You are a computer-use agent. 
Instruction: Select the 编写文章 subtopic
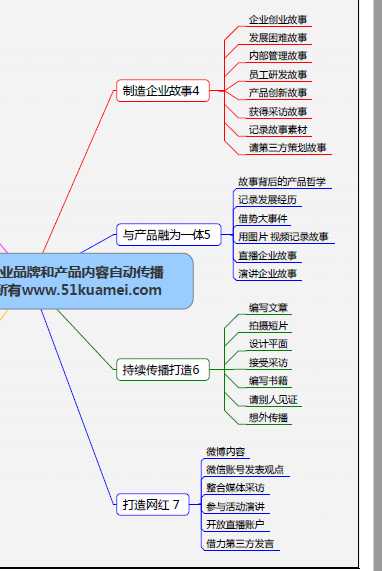point(268,308)
